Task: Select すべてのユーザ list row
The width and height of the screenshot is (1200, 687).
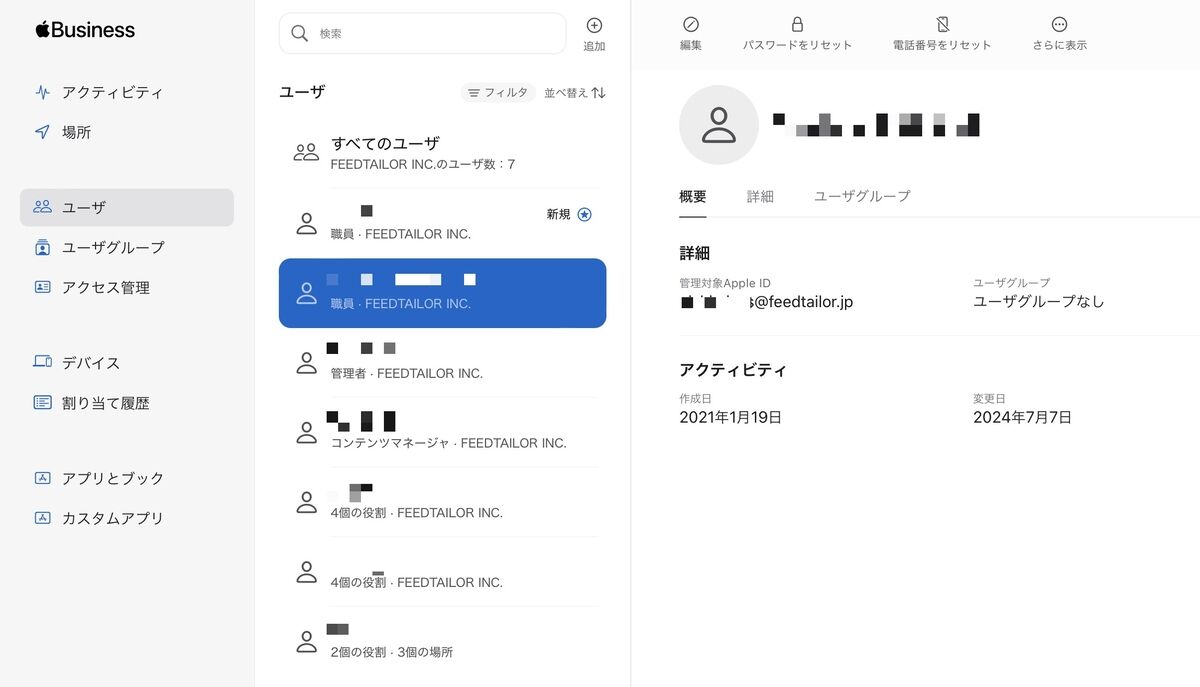Action: [x=442, y=152]
